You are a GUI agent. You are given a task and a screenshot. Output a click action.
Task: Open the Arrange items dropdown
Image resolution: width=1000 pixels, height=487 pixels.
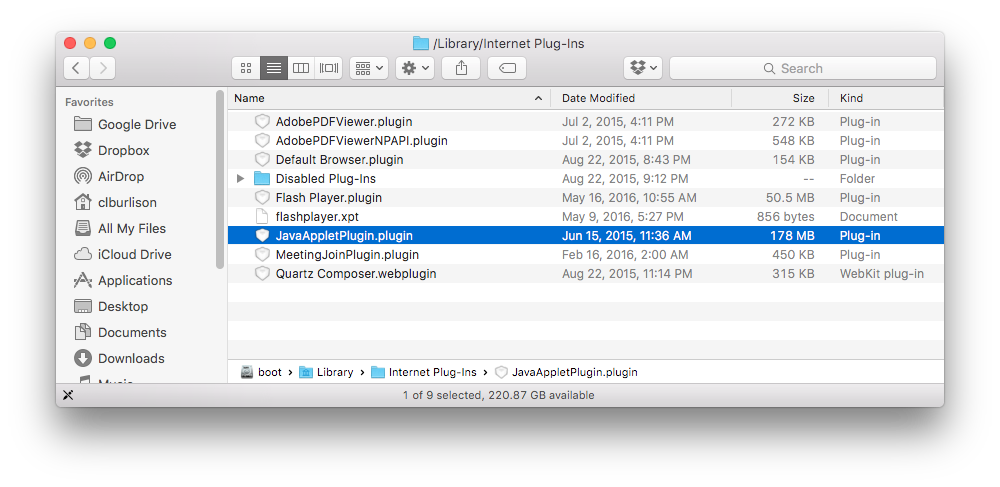(369, 68)
